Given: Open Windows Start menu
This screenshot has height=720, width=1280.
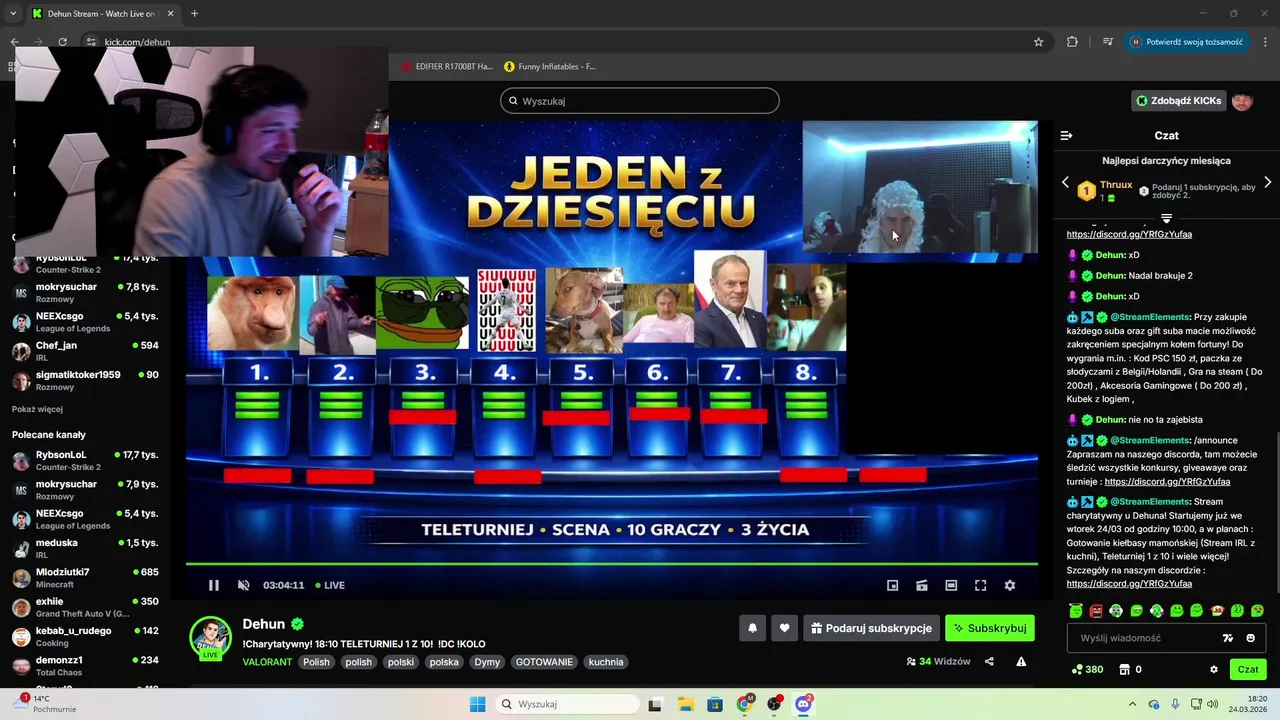Looking at the screenshot, I should [477, 704].
